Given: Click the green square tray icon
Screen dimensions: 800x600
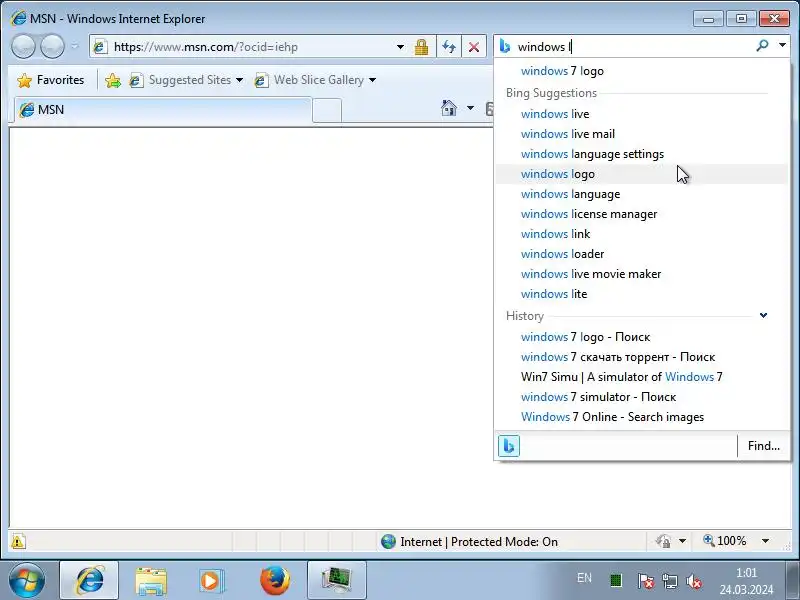Looking at the screenshot, I should point(616,580).
